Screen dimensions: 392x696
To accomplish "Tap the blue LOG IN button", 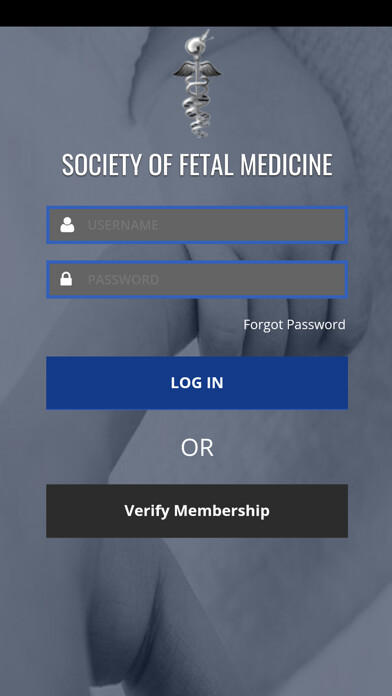I will click(x=197, y=383).
